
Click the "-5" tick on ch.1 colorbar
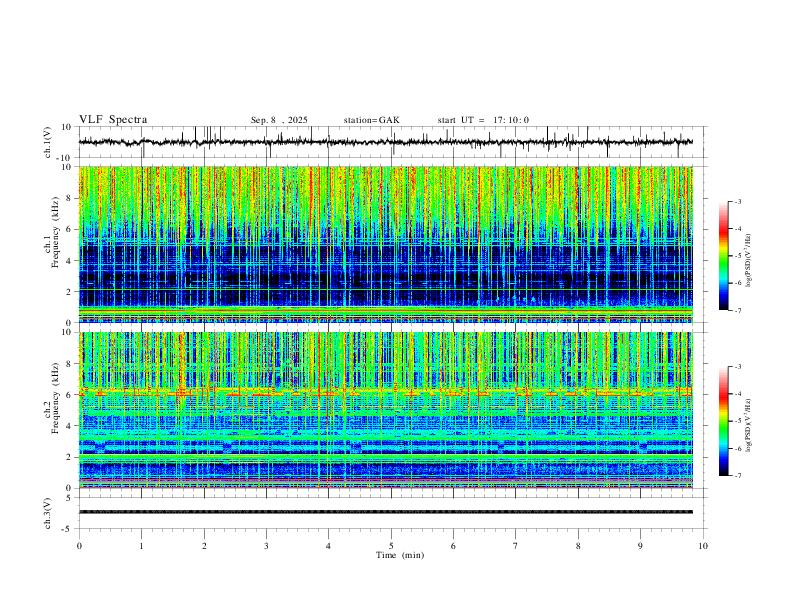(x=738, y=256)
